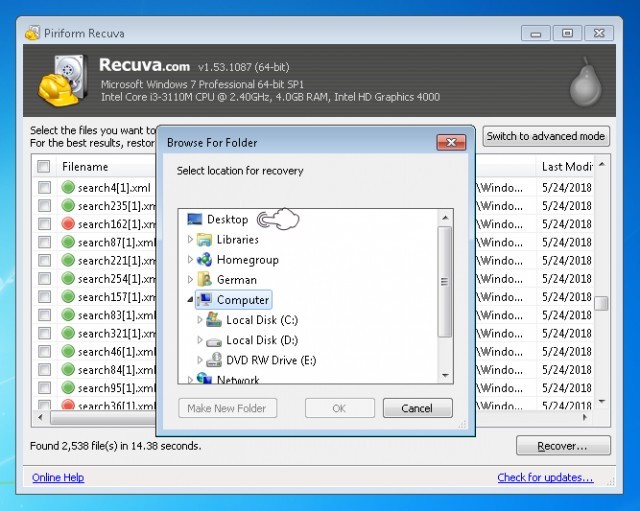This screenshot has width=640, height=511.
Task: Click green status dot of search221[1].xml
Action: [68, 260]
